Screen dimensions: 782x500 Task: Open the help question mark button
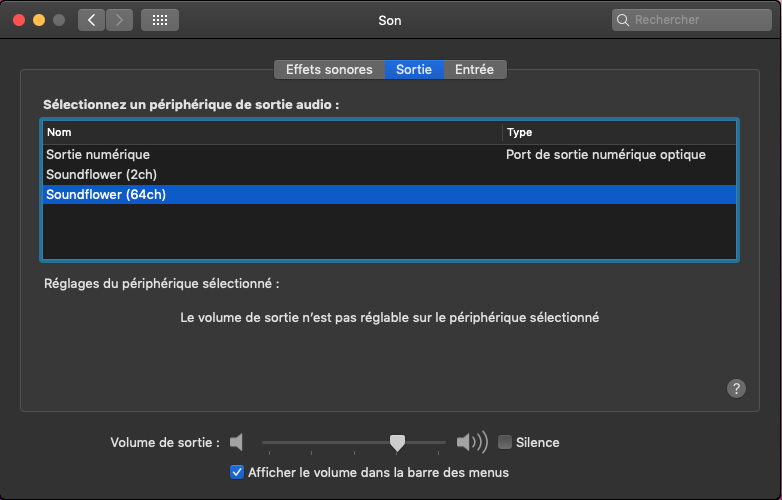[737, 389]
